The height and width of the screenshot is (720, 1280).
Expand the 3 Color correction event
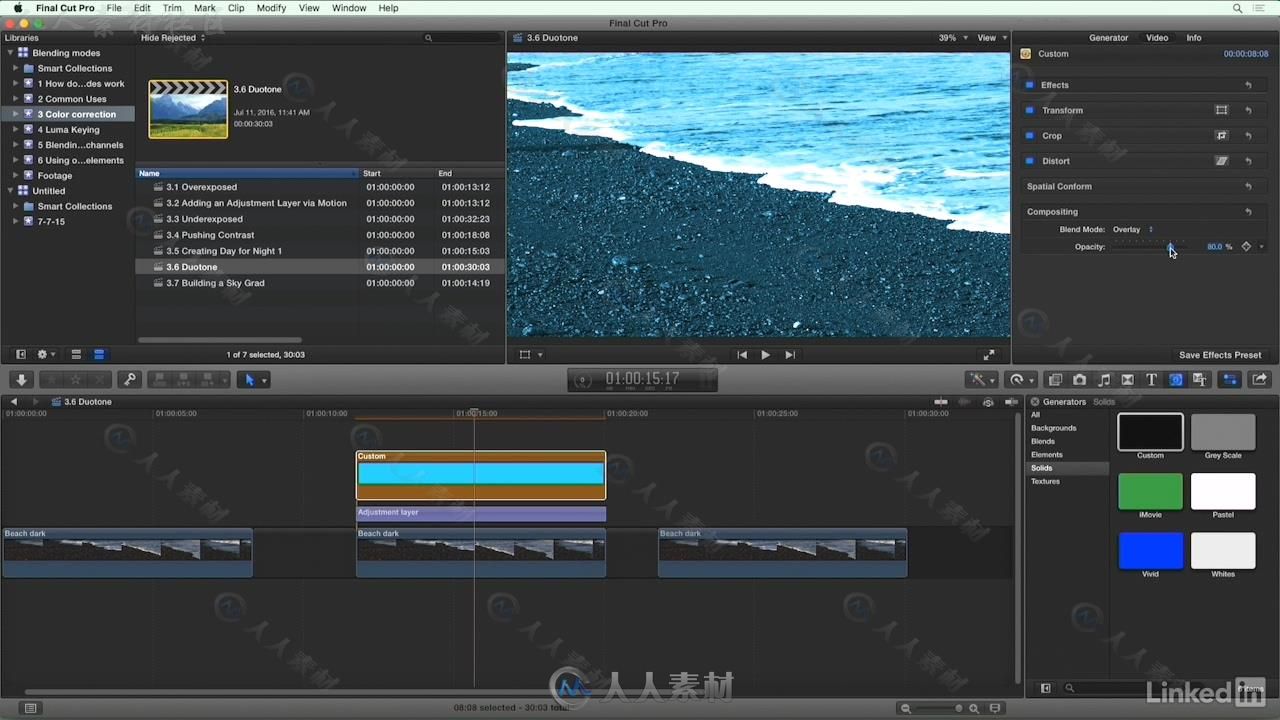16,114
